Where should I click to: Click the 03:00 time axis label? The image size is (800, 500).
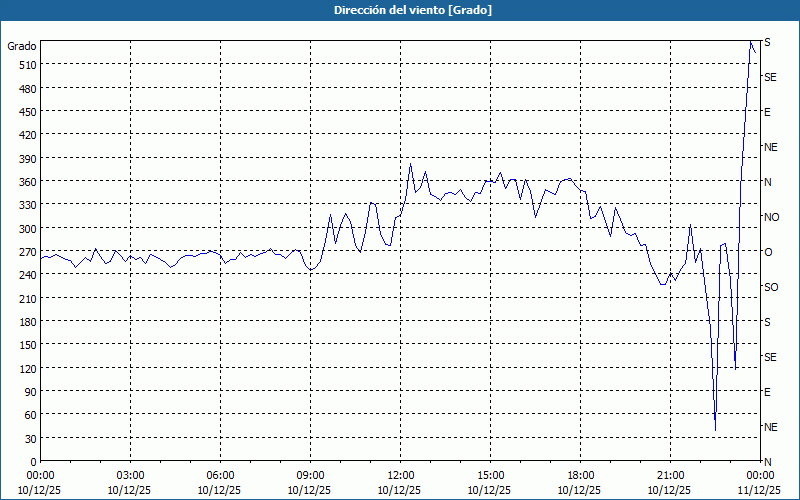[131, 476]
